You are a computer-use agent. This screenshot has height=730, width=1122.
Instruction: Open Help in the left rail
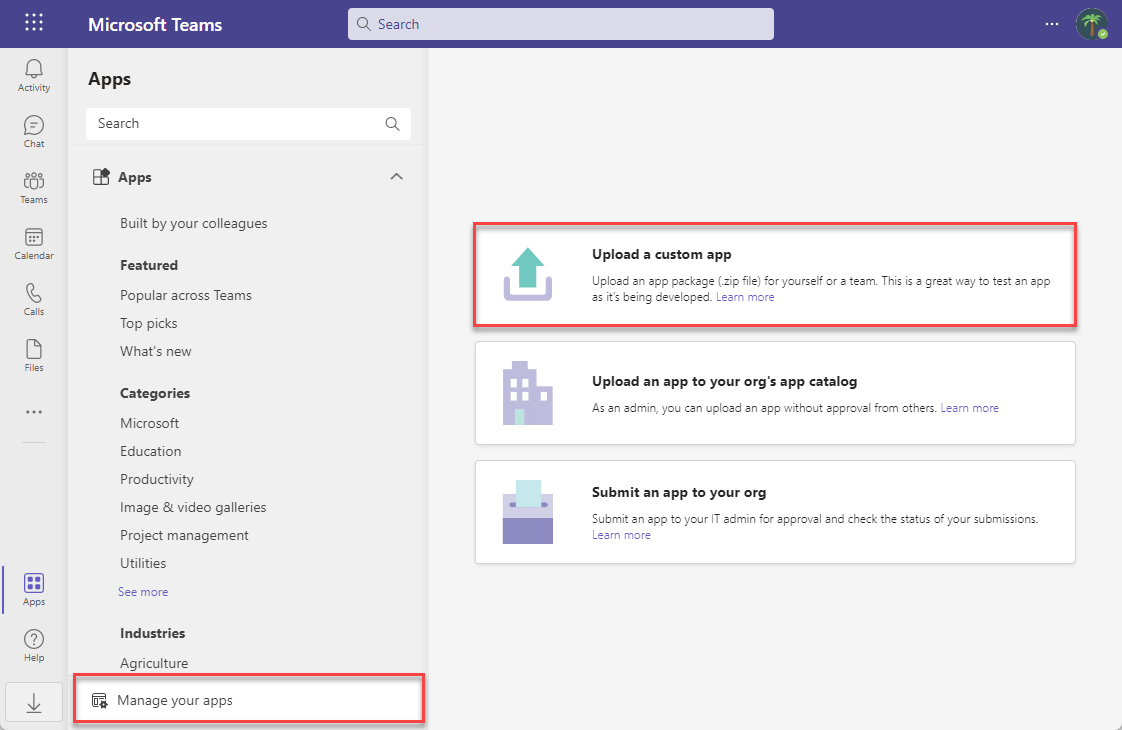[x=34, y=646]
